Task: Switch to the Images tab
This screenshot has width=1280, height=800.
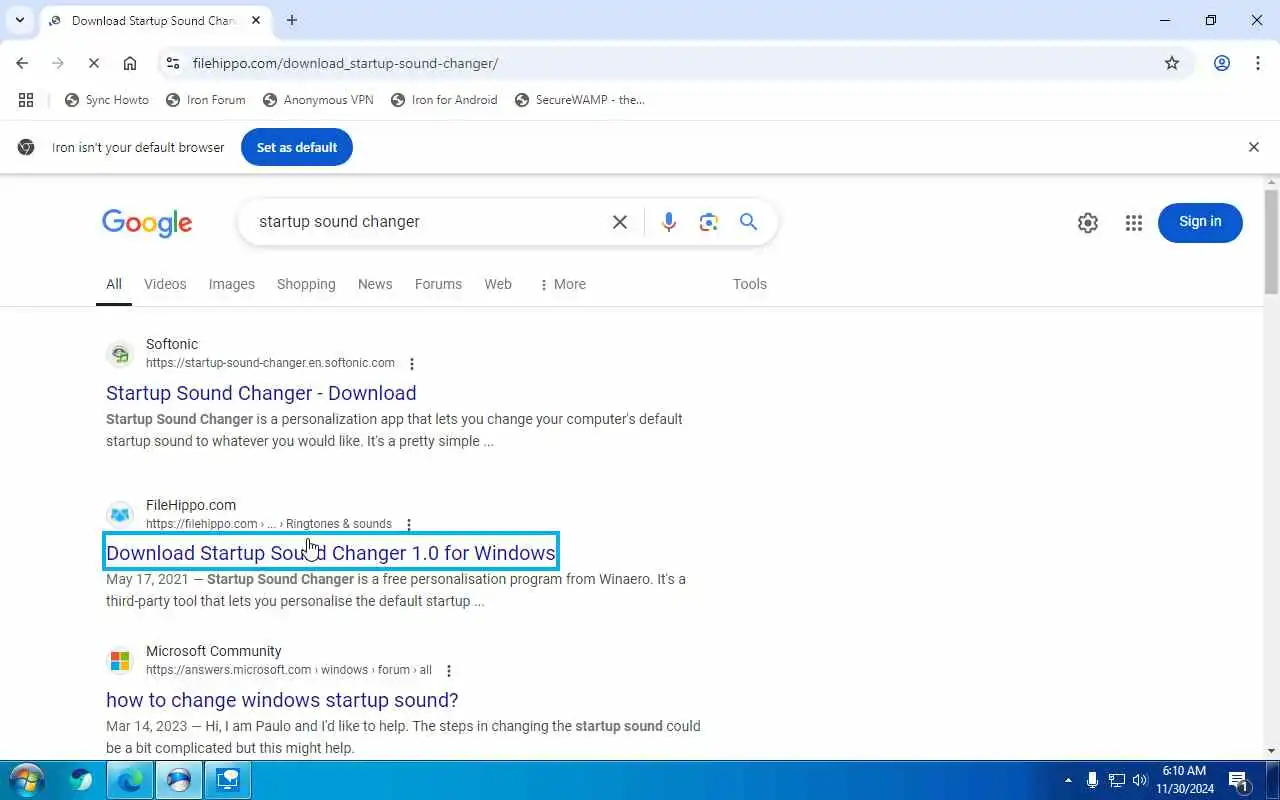Action: pos(232,284)
